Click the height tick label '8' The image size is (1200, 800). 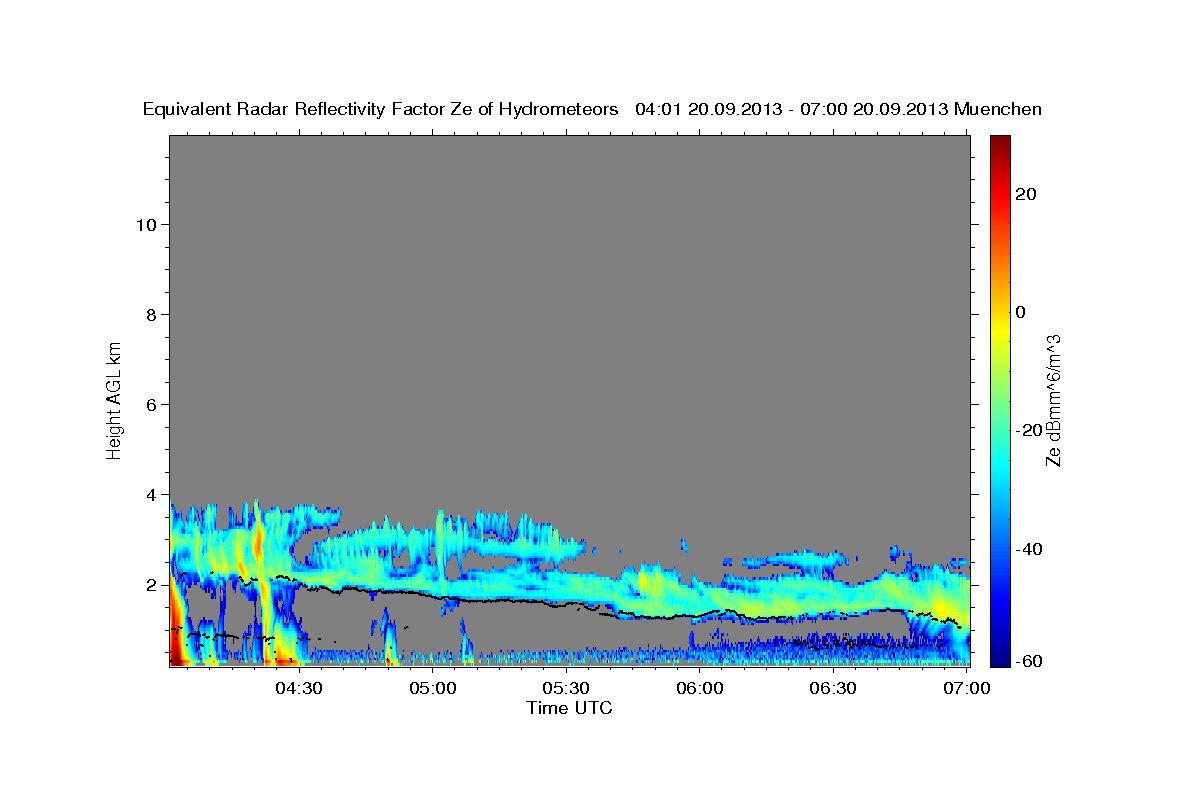(x=149, y=314)
